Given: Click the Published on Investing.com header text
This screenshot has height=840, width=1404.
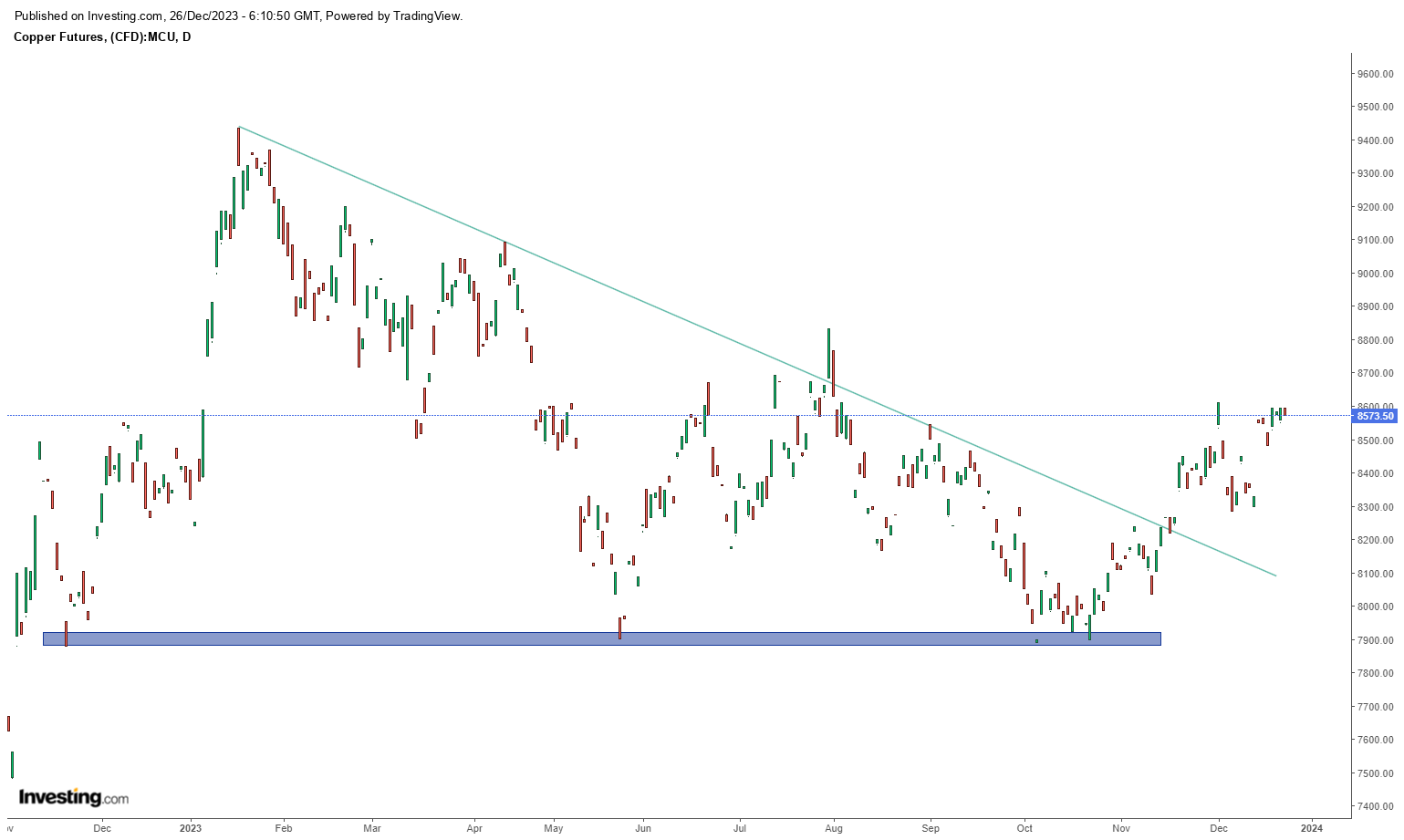Looking at the screenshot, I should point(238,16).
